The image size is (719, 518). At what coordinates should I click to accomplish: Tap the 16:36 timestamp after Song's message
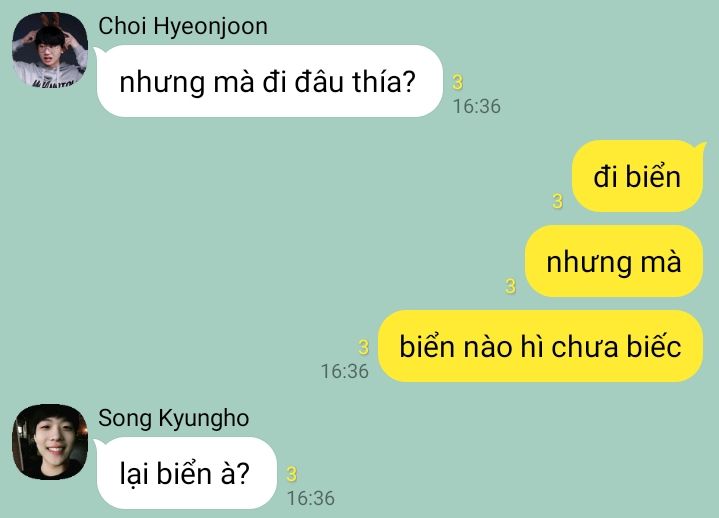pyautogui.click(x=311, y=498)
